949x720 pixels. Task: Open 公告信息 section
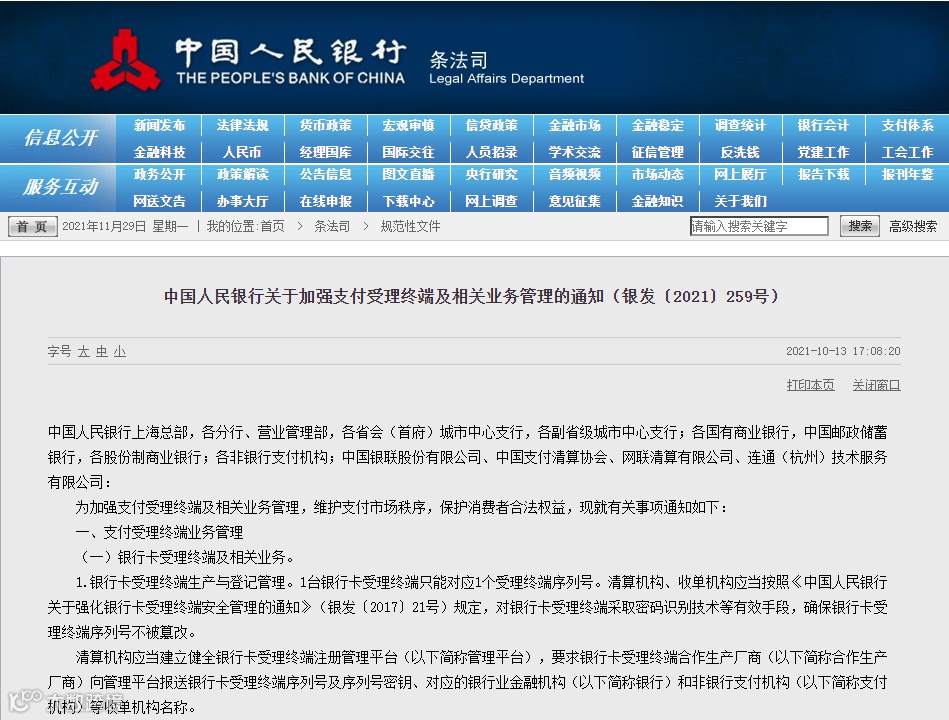tap(325, 174)
